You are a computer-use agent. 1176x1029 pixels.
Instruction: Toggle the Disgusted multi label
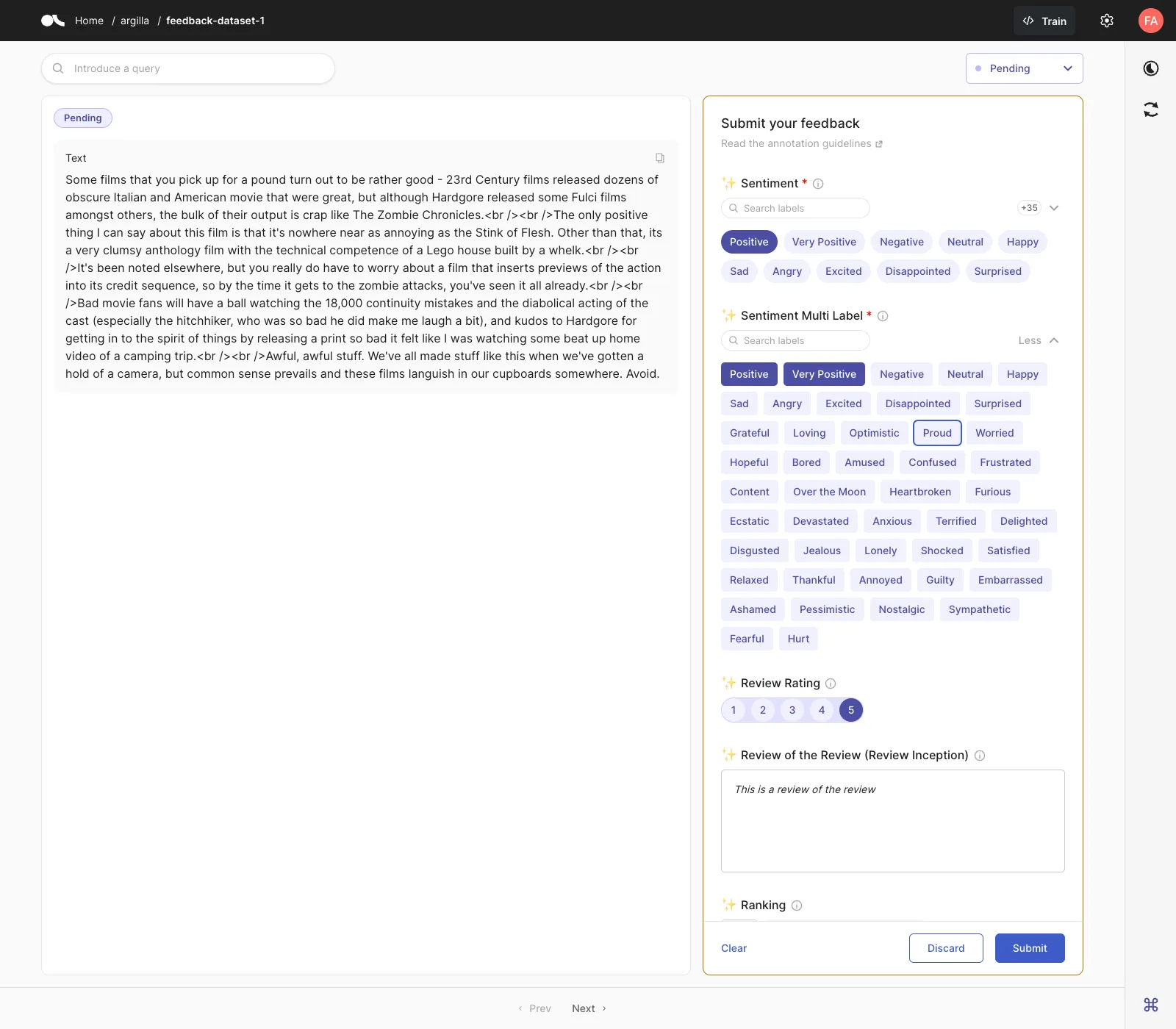click(x=755, y=551)
